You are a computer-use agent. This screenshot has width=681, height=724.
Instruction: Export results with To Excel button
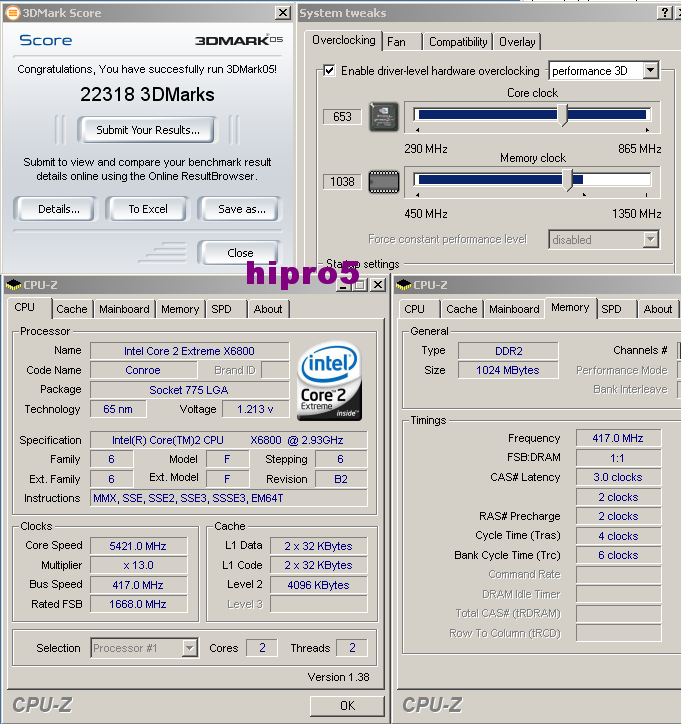148,209
